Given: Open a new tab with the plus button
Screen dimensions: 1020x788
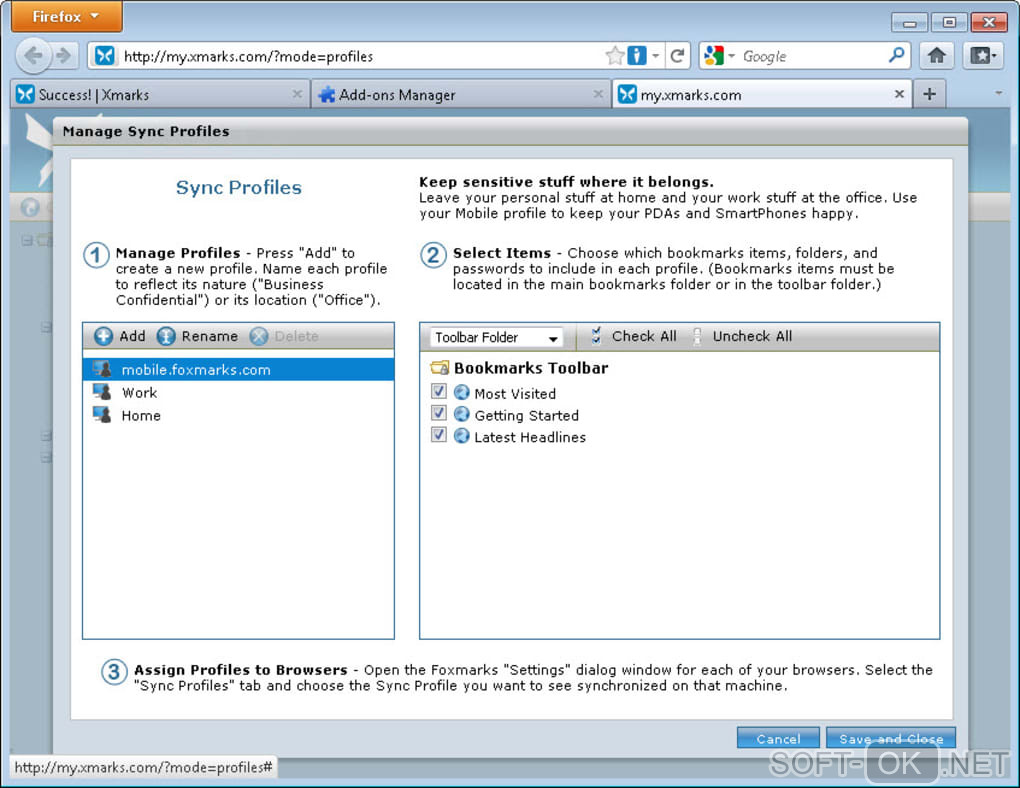Looking at the screenshot, I should 930,94.
